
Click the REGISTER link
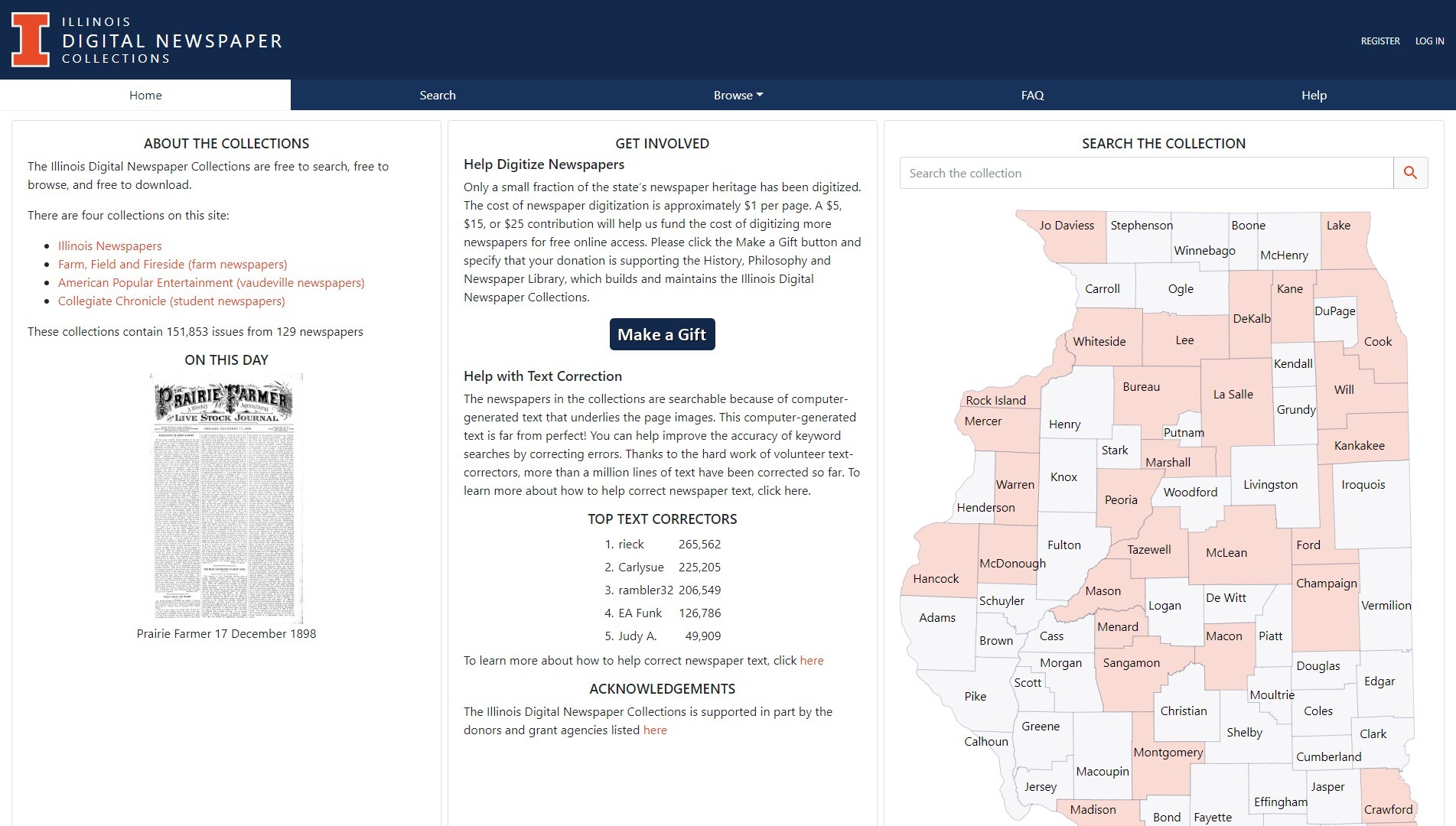click(1379, 41)
